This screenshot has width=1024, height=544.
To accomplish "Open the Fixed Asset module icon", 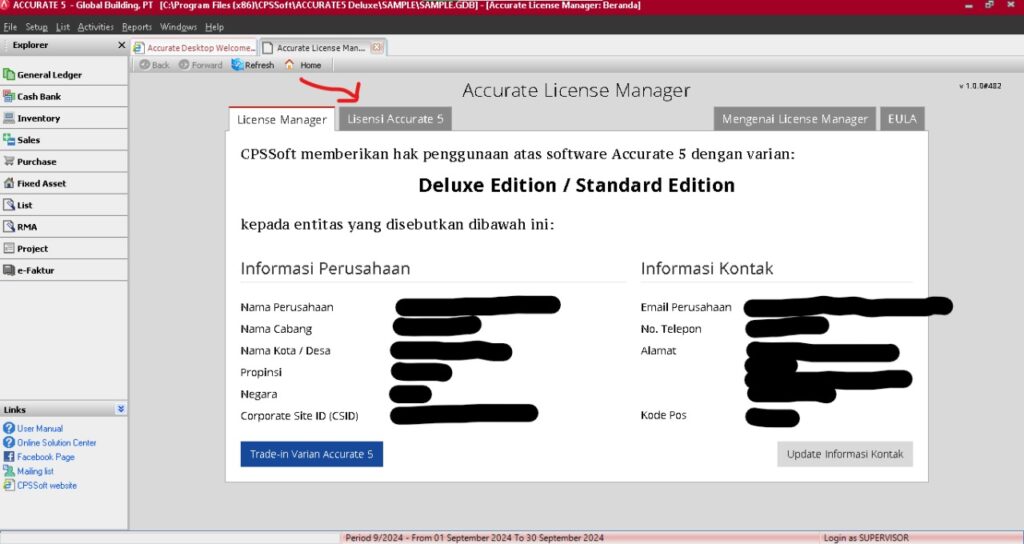I will pos(8,184).
